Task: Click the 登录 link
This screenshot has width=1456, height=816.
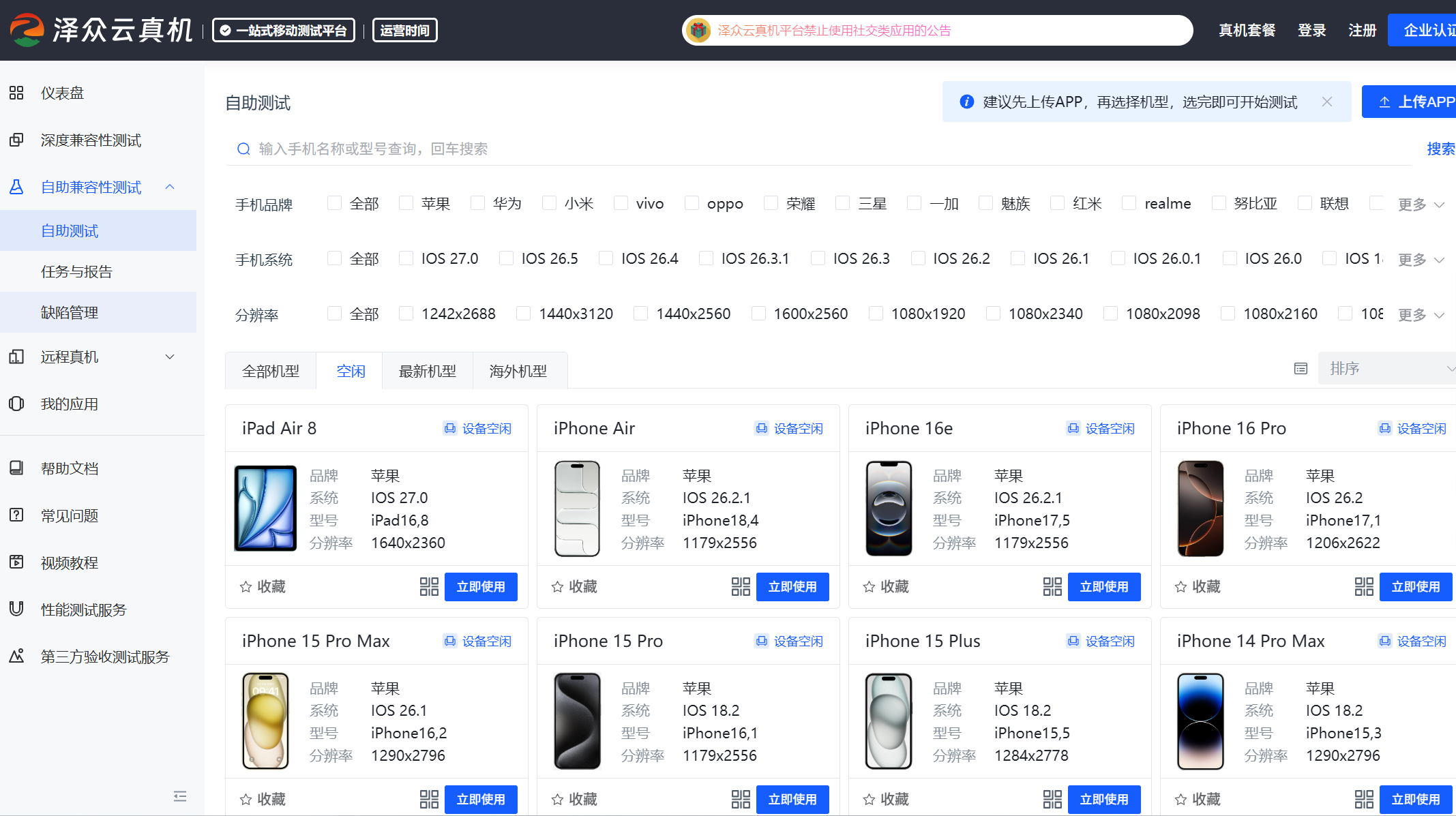Action: [x=1311, y=30]
